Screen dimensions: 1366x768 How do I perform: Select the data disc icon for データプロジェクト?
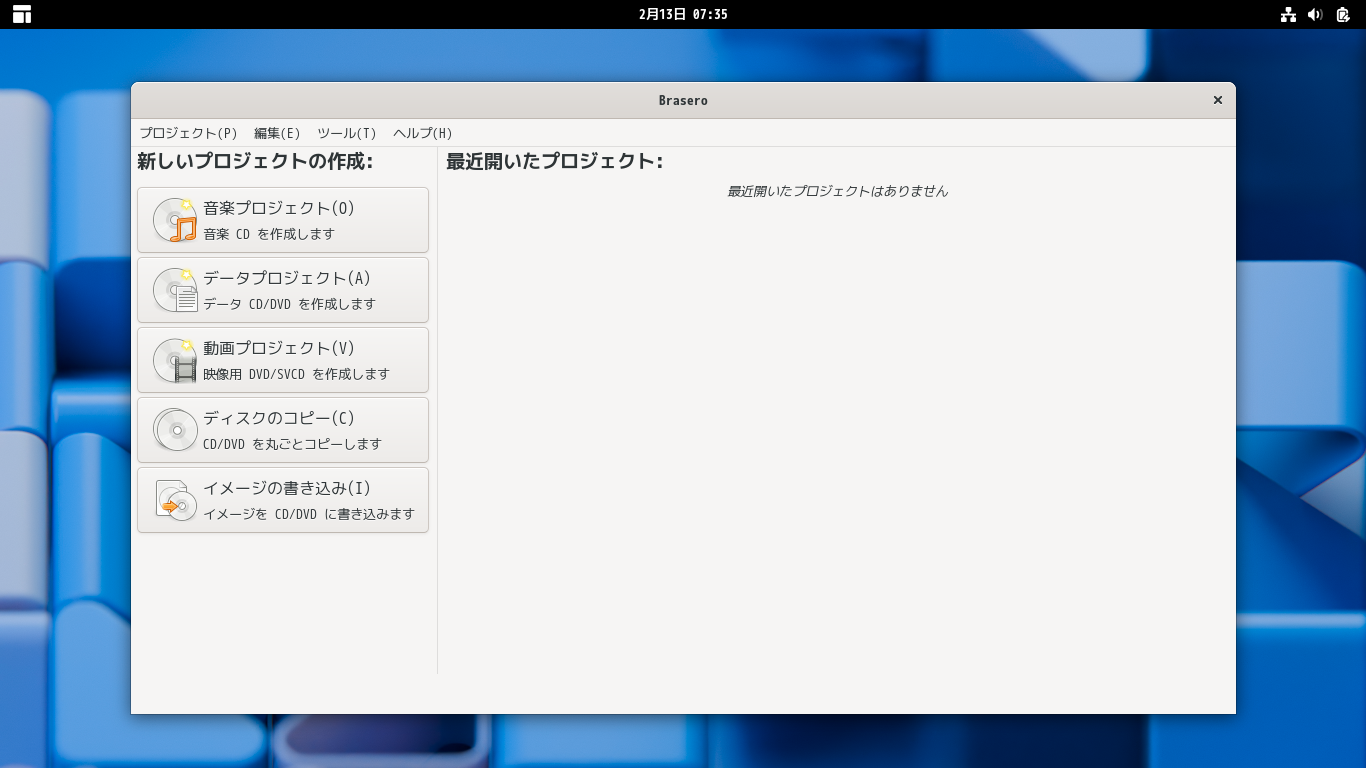tap(175, 290)
